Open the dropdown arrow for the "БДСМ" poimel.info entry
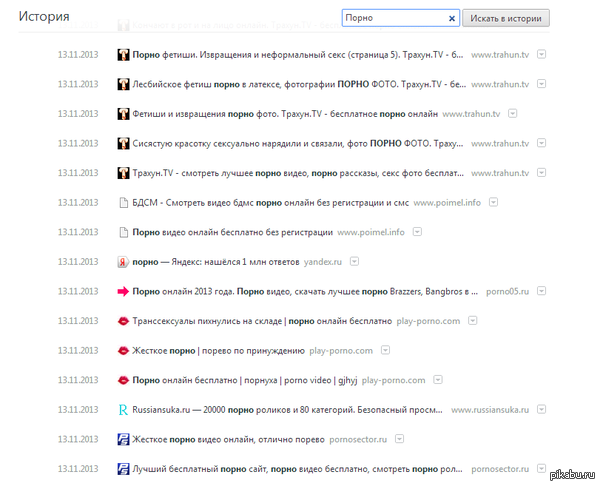 click(494, 202)
